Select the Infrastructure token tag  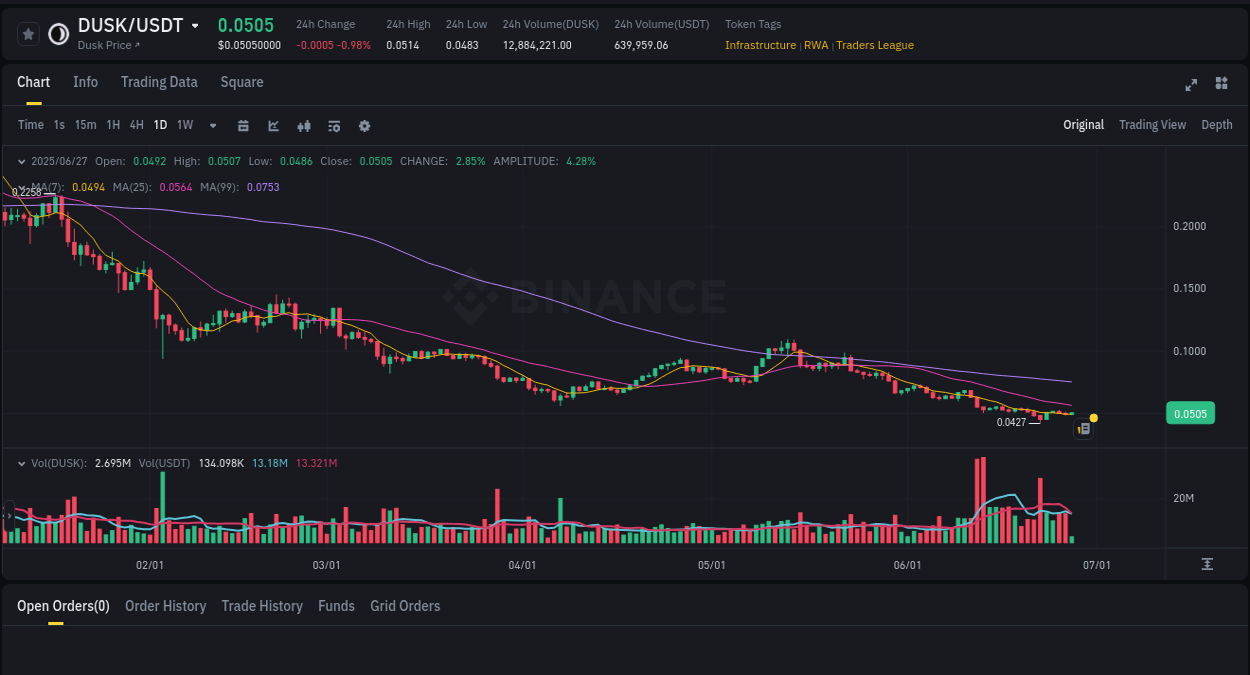click(758, 45)
